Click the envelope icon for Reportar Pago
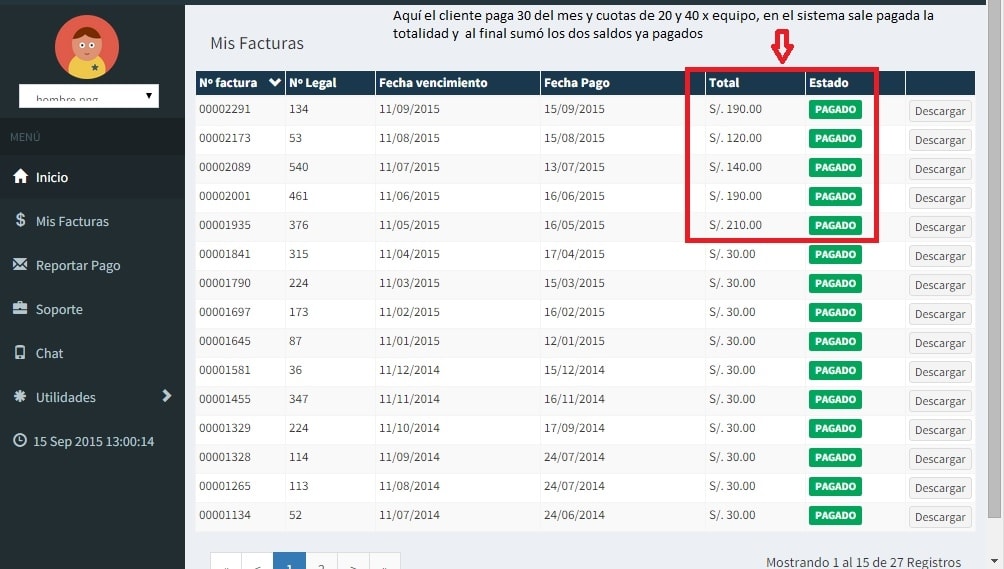 tap(20, 264)
